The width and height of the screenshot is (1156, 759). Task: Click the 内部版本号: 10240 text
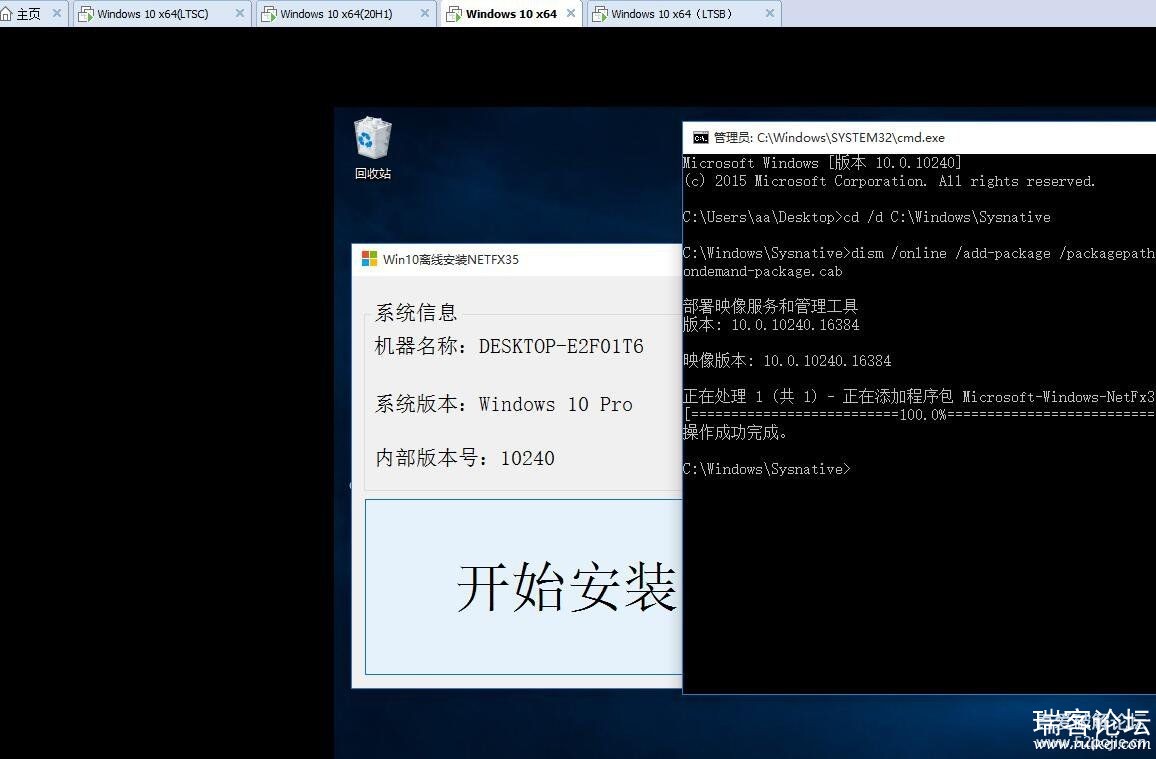(464, 458)
